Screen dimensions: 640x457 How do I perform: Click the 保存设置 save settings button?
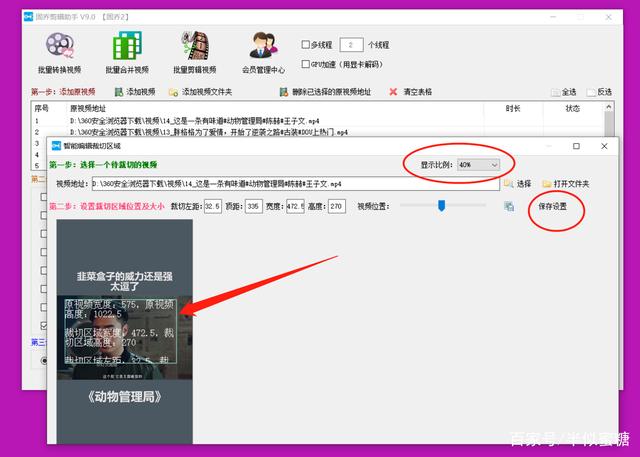pos(552,206)
